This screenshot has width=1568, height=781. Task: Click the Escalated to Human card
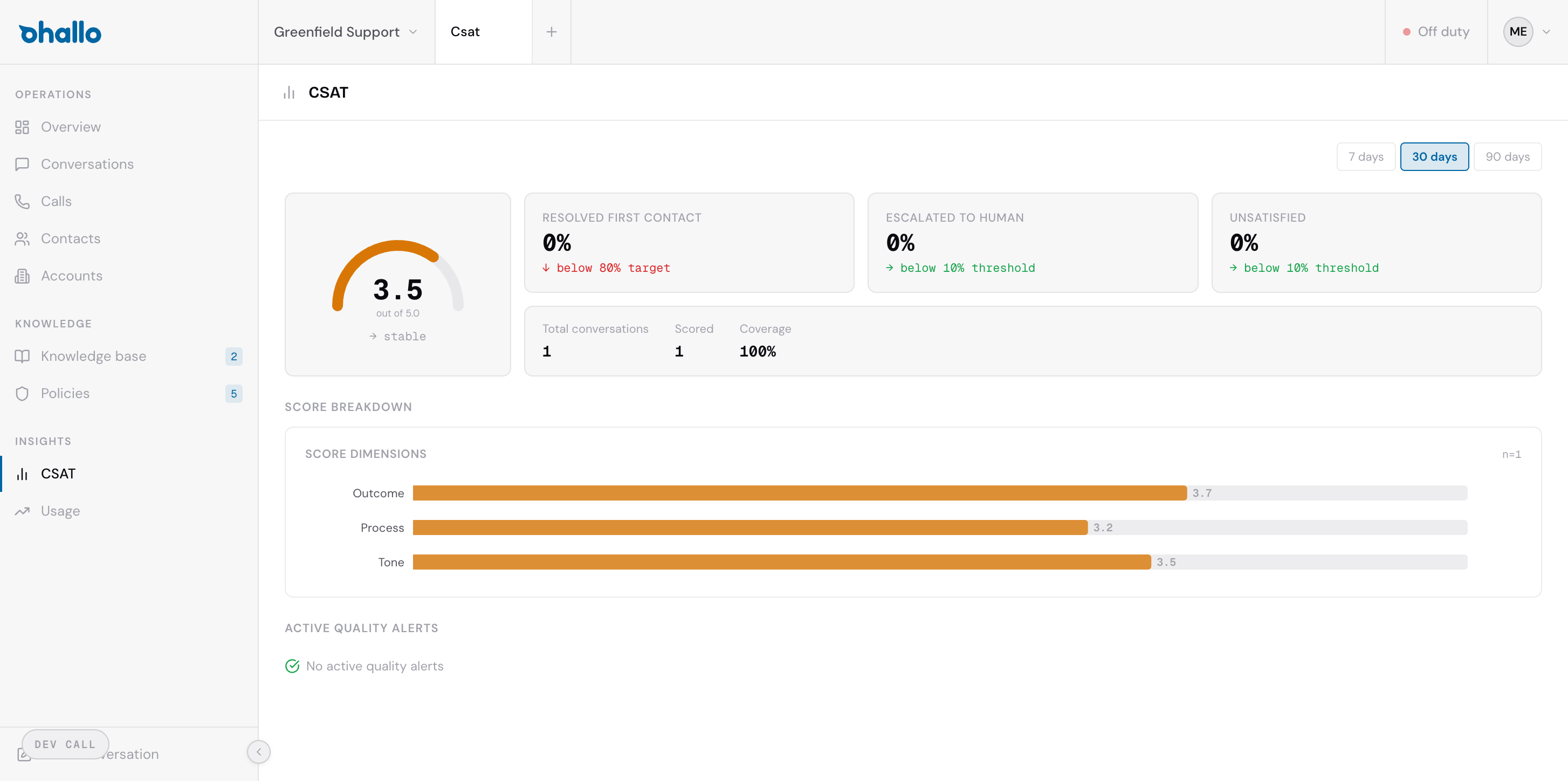[x=1033, y=243]
